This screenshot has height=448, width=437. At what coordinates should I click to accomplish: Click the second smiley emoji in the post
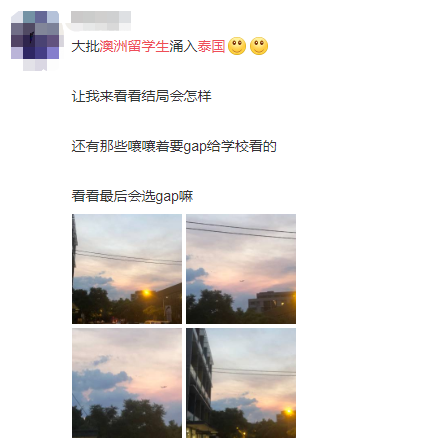(x=259, y=46)
